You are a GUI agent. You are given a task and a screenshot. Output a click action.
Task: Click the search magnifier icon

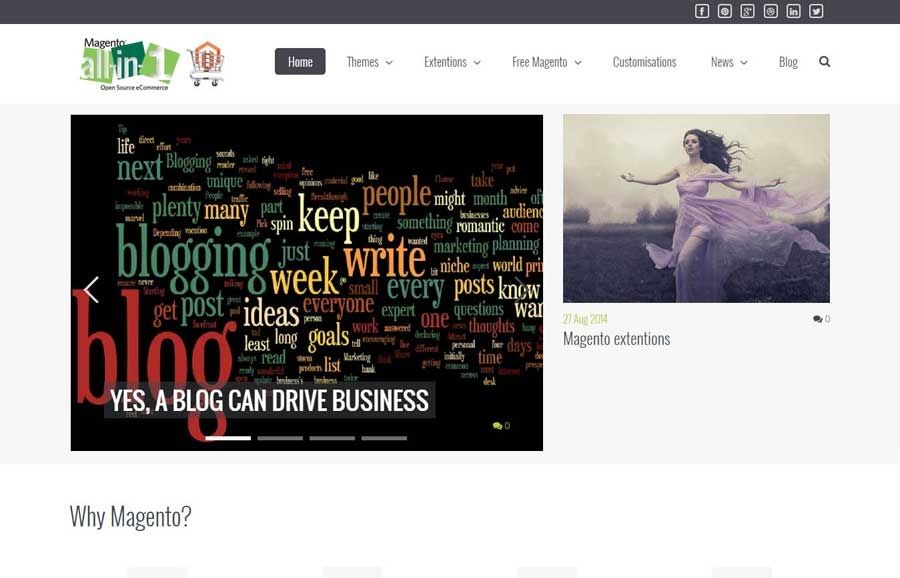(824, 61)
